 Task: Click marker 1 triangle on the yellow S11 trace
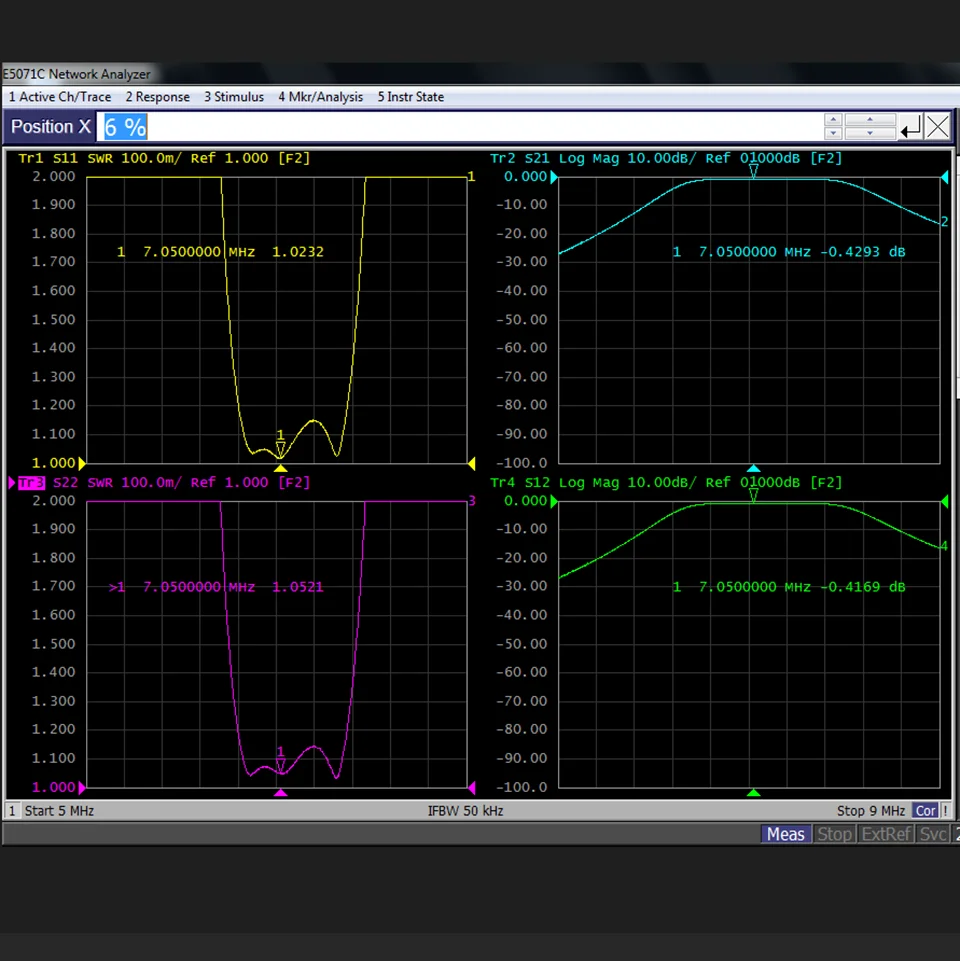[x=280, y=450]
